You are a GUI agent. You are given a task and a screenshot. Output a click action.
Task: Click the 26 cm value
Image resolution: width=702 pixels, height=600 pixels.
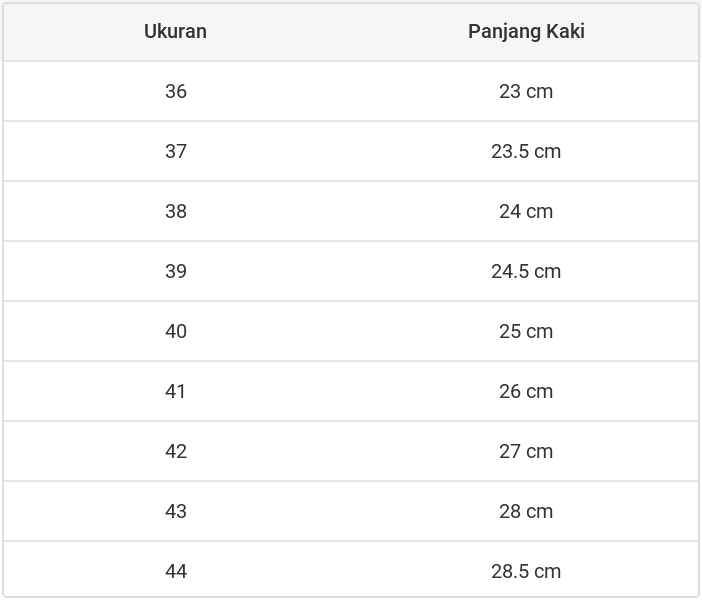coord(526,391)
